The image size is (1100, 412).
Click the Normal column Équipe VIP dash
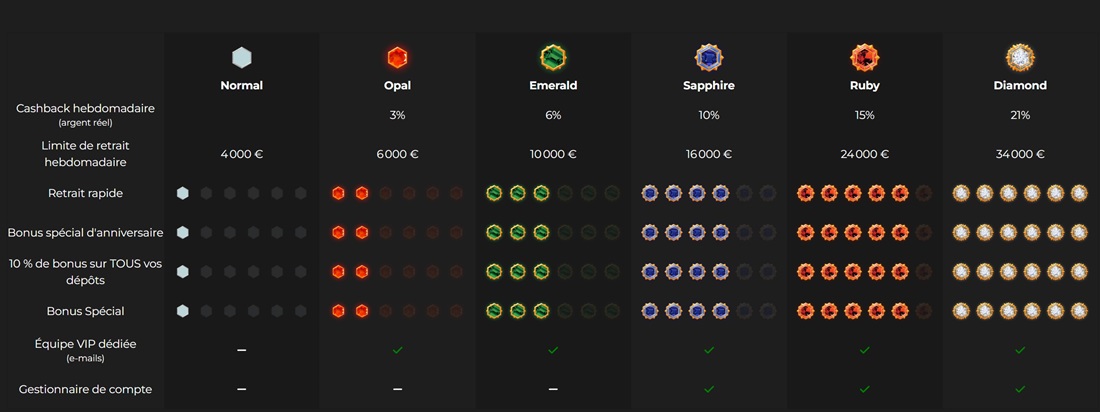click(x=241, y=350)
